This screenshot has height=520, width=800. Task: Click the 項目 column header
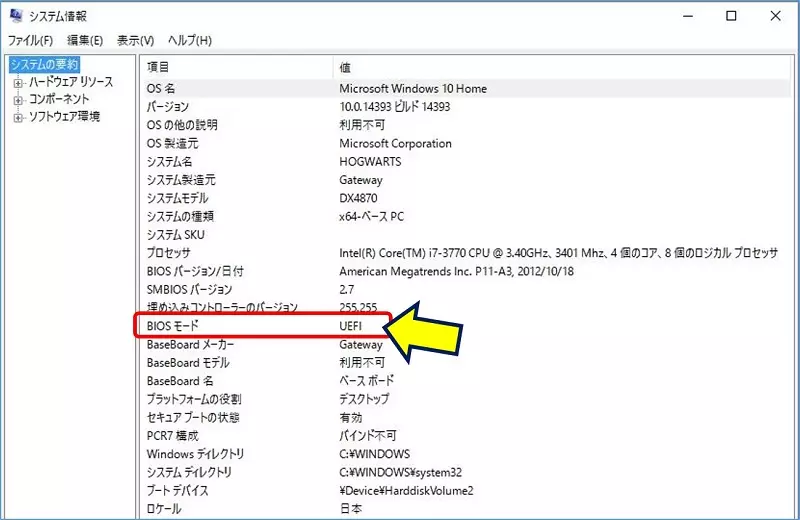click(237, 67)
